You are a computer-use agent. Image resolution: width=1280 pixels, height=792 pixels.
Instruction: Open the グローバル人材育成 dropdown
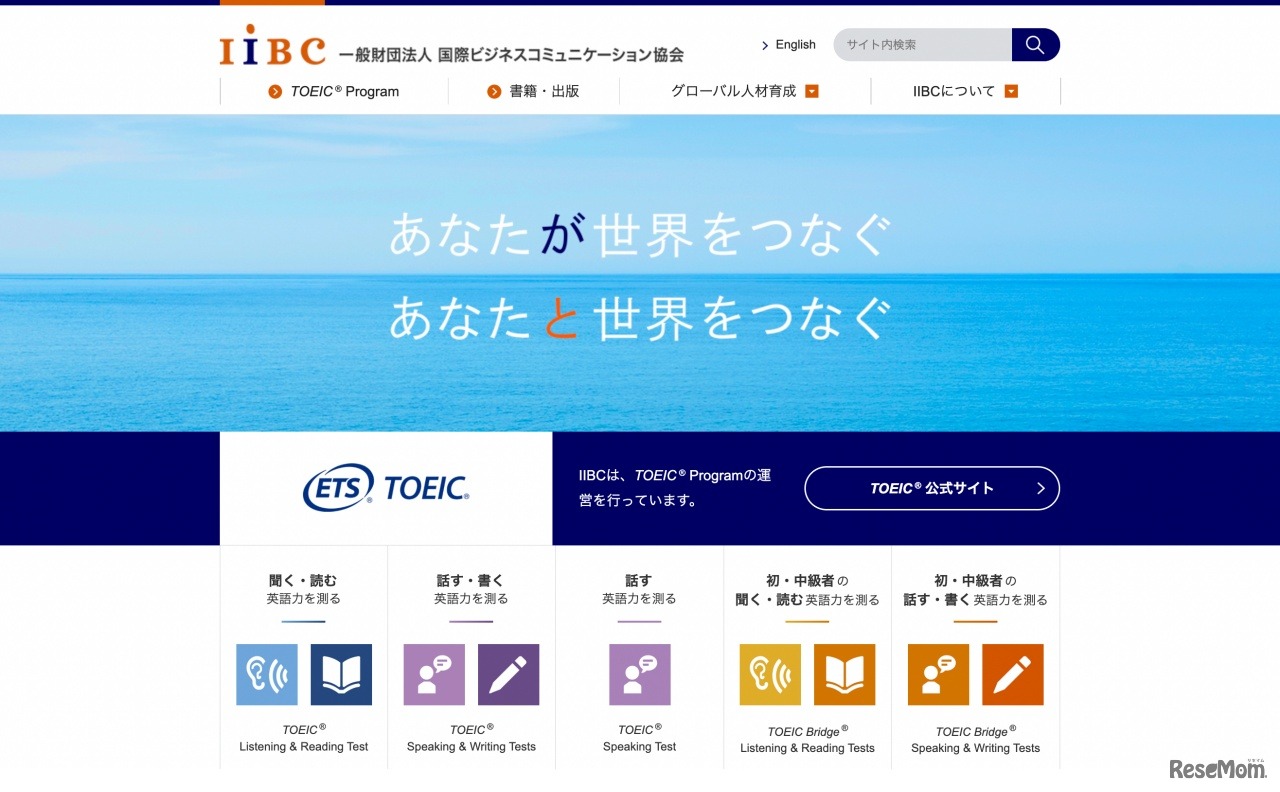point(742,90)
